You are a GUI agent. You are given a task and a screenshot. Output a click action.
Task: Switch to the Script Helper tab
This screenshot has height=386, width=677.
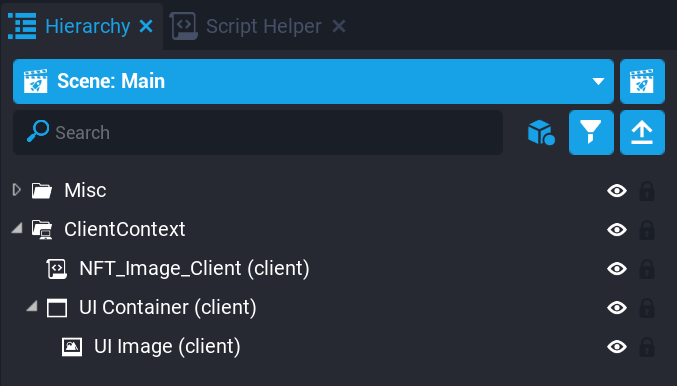click(x=264, y=26)
